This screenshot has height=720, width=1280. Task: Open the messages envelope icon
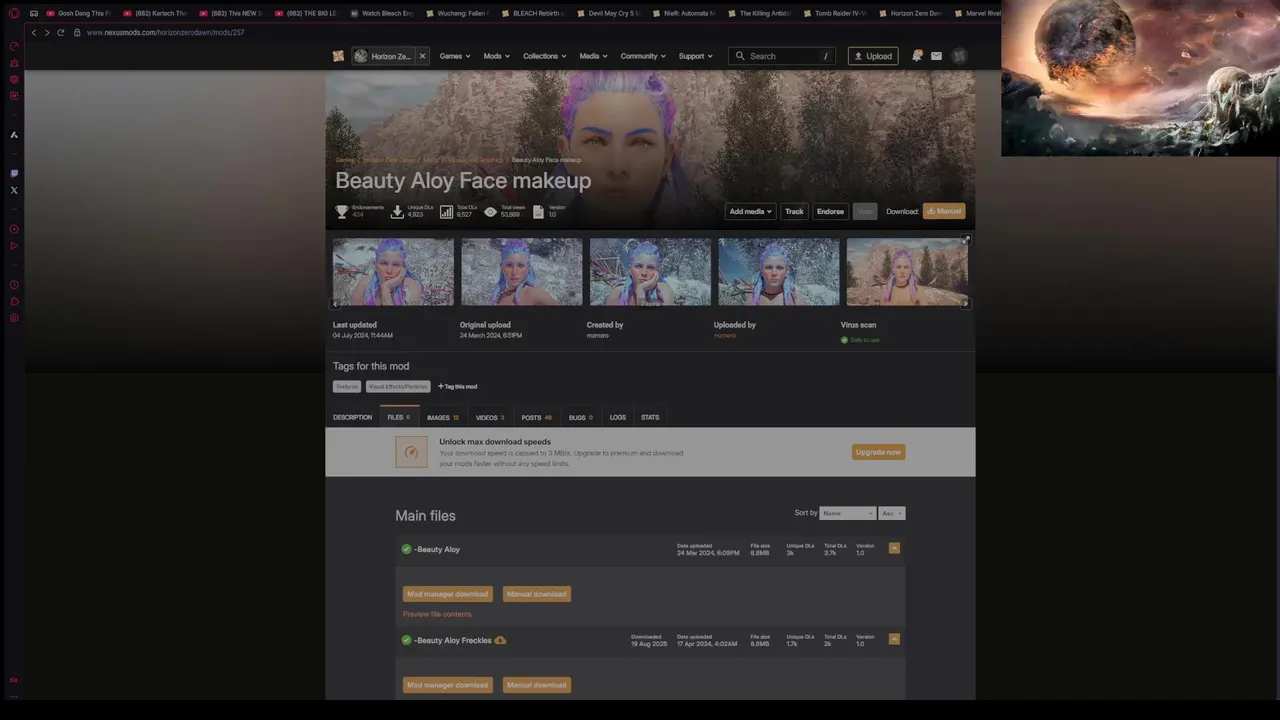click(x=936, y=56)
